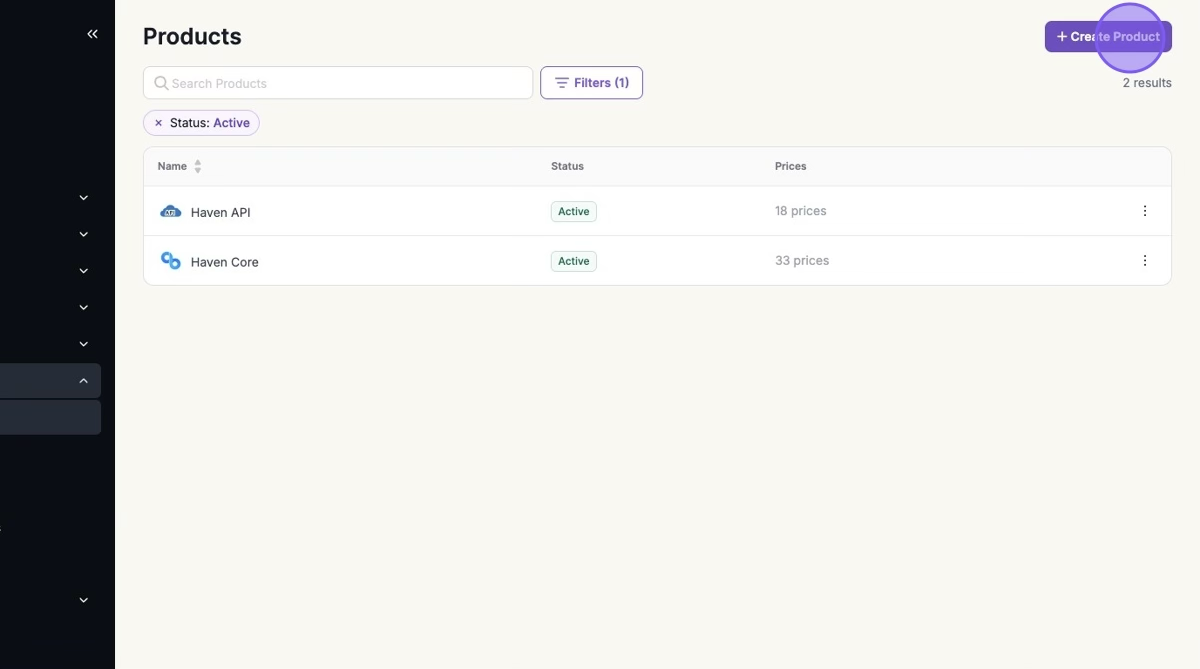1200x669 pixels.
Task: Open the three-dot menu for Haven API
Action: point(1145,211)
